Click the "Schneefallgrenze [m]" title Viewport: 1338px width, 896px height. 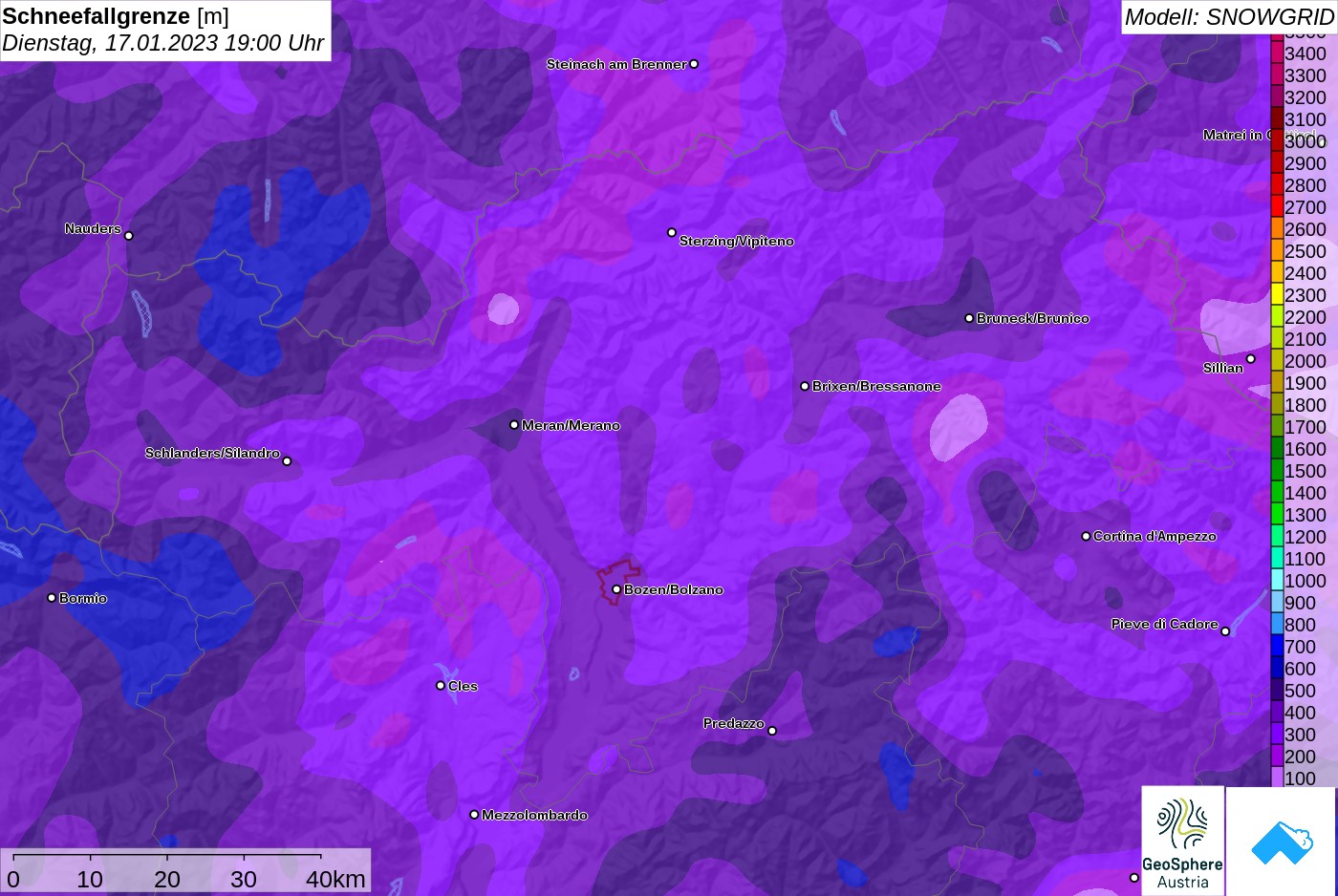pyautogui.click(x=116, y=16)
